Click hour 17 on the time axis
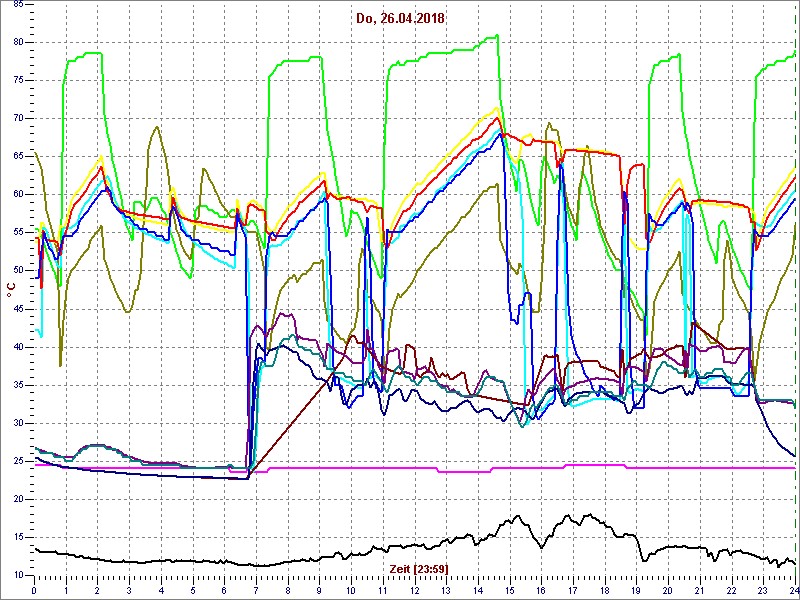 tap(573, 590)
